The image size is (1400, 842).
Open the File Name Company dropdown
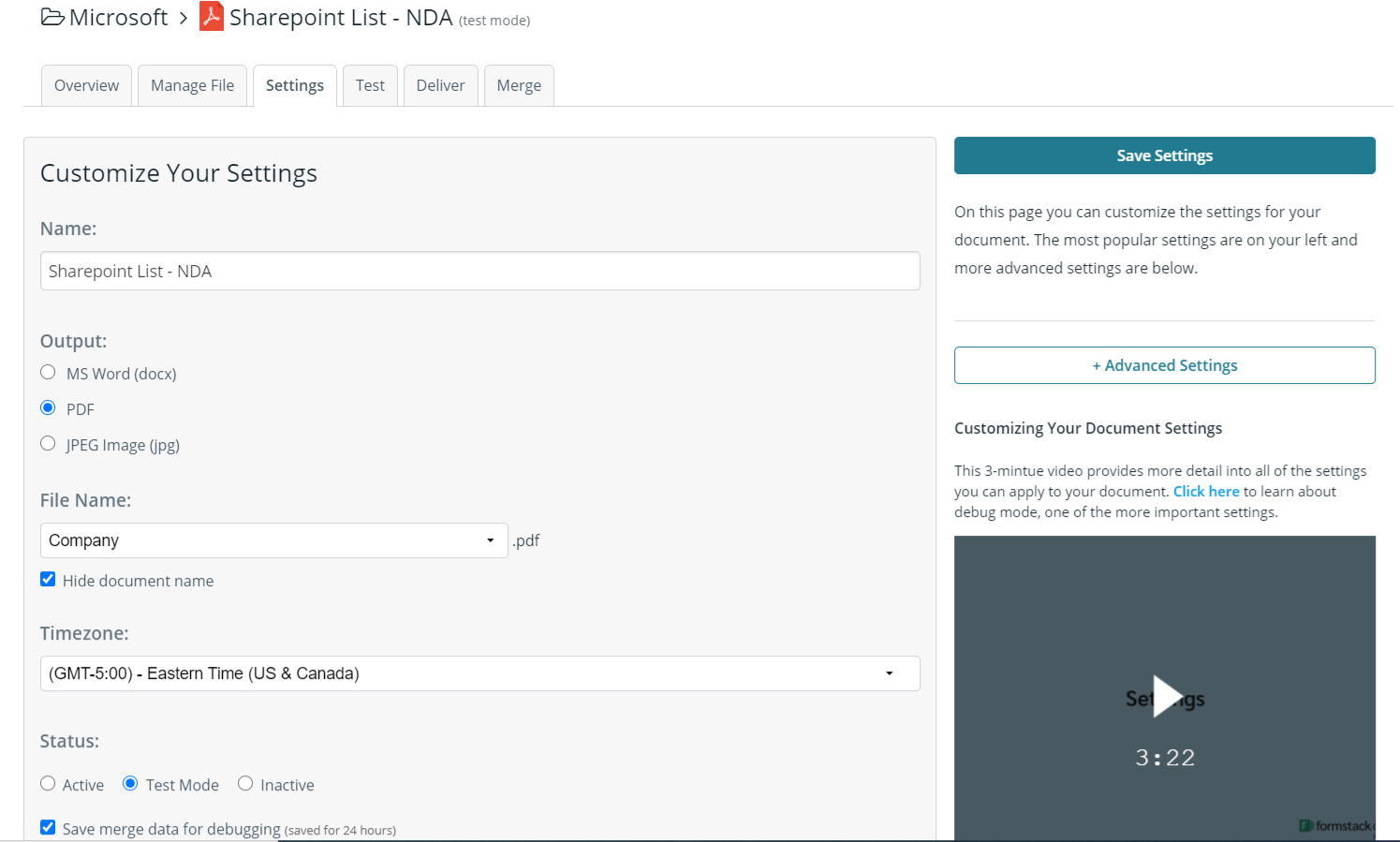coord(273,540)
